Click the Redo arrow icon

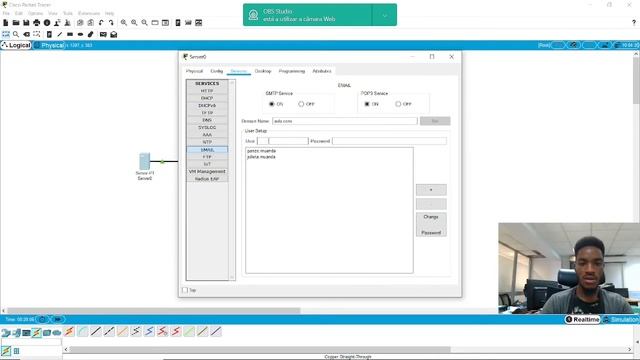coord(111,23)
